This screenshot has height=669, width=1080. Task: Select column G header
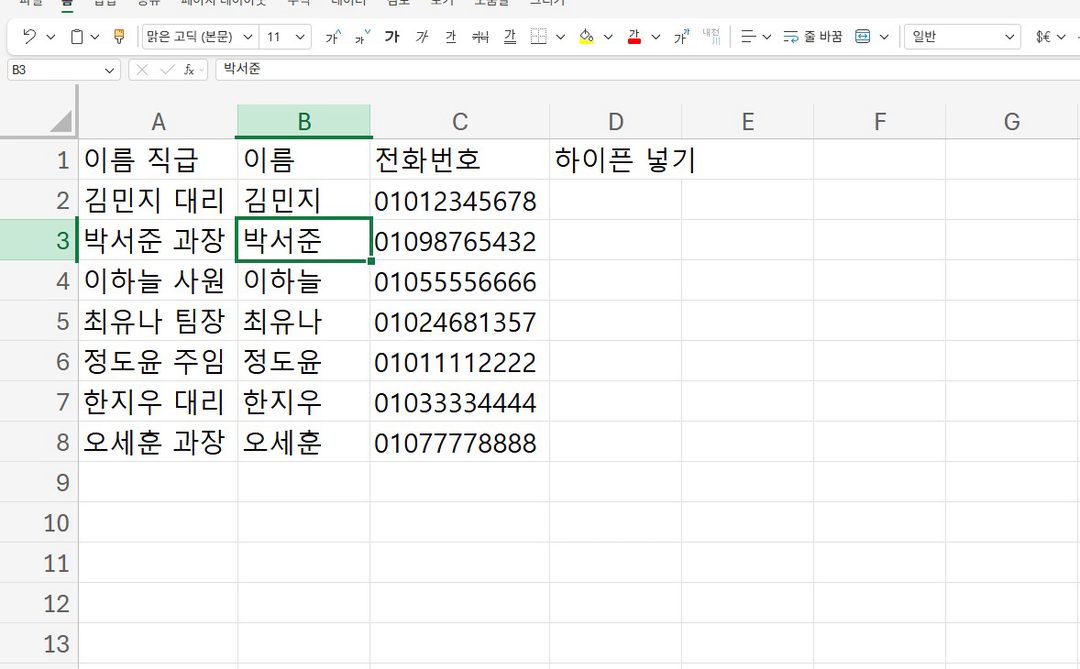coord(1011,121)
